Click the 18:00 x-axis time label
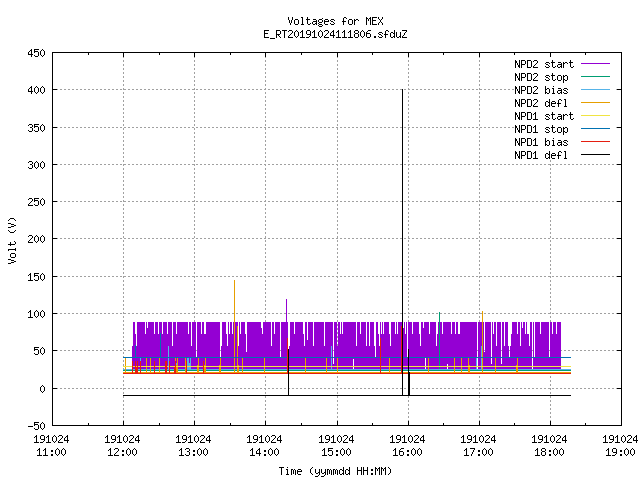 click(549, 452)
